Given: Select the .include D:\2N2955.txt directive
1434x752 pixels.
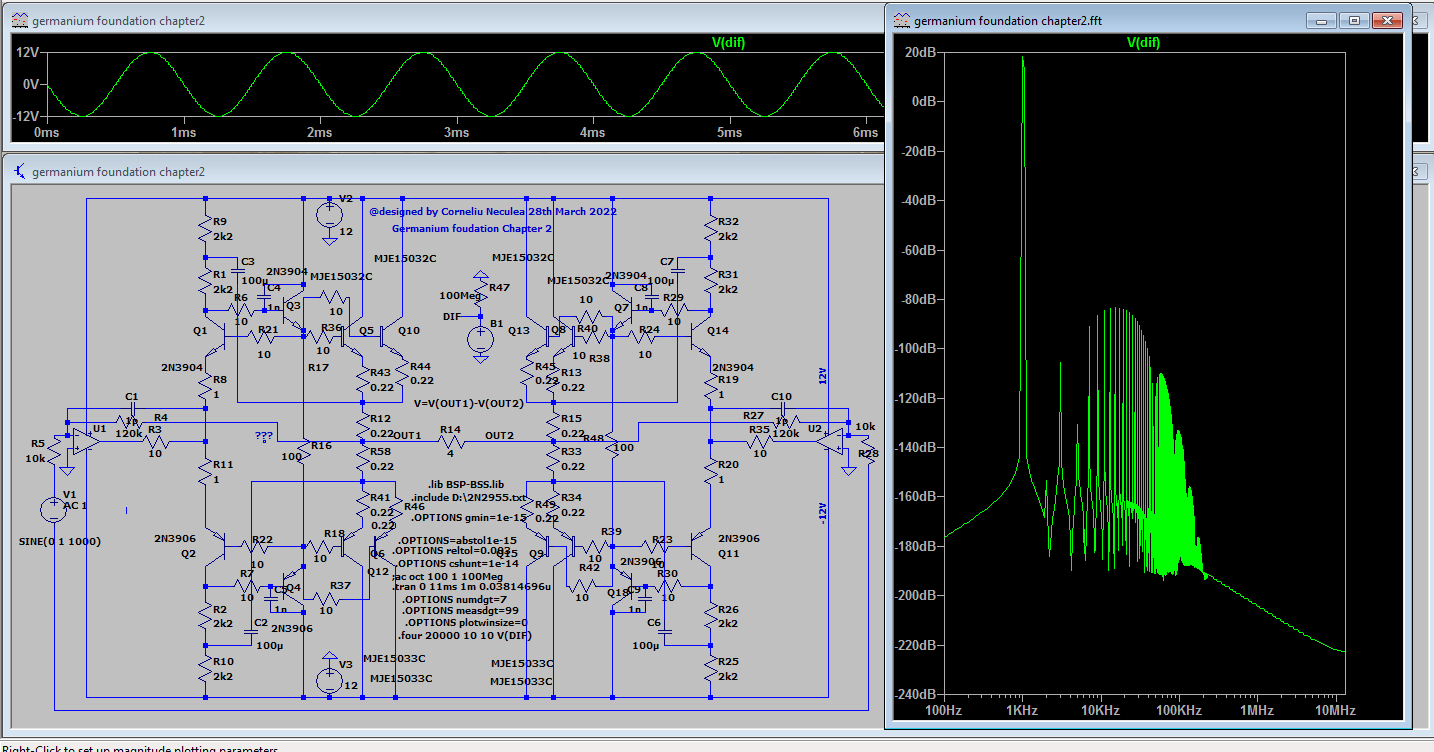Looking at the screenshot, I should point(468,496).
